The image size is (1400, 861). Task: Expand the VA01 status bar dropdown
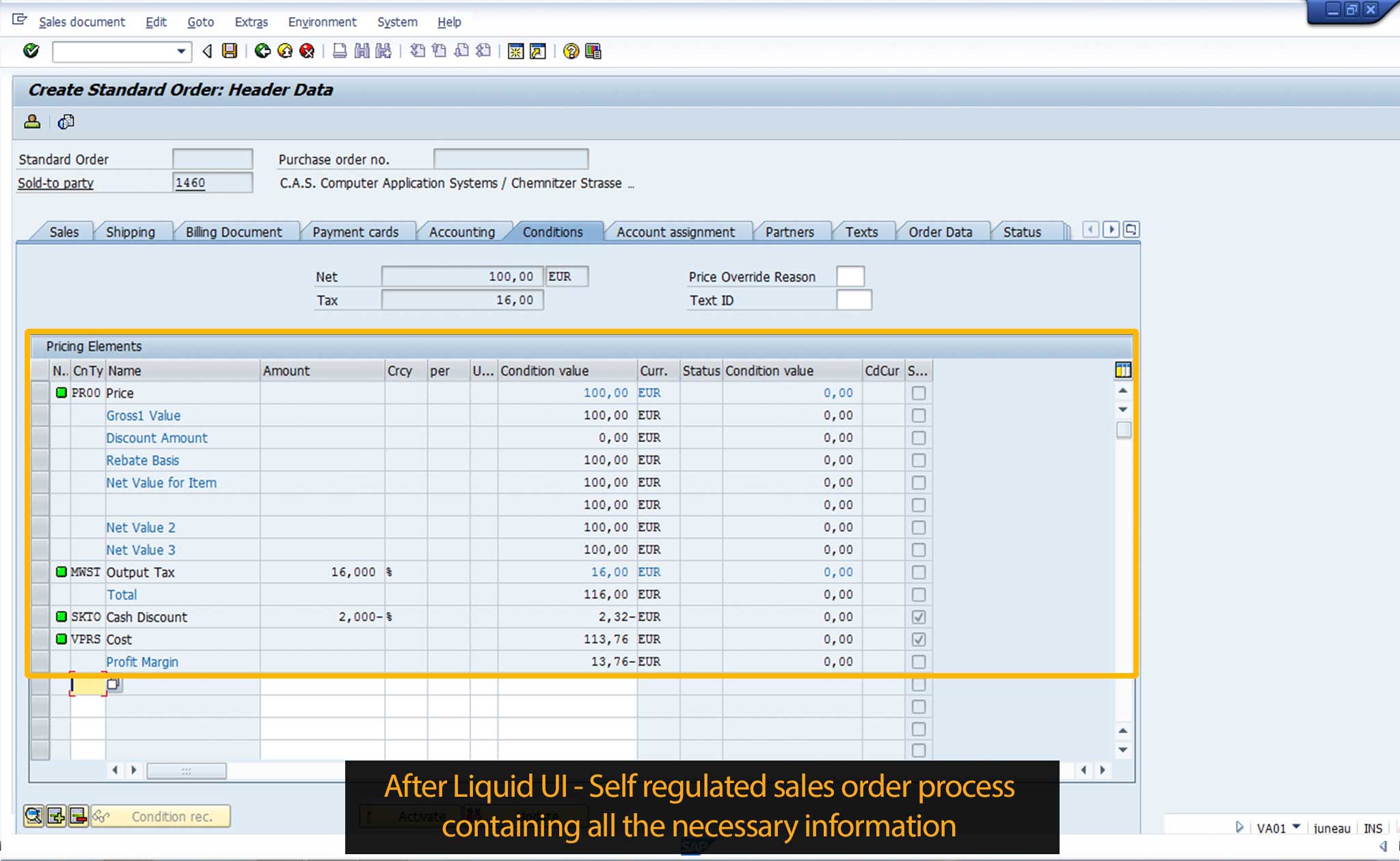(1296, 827)
